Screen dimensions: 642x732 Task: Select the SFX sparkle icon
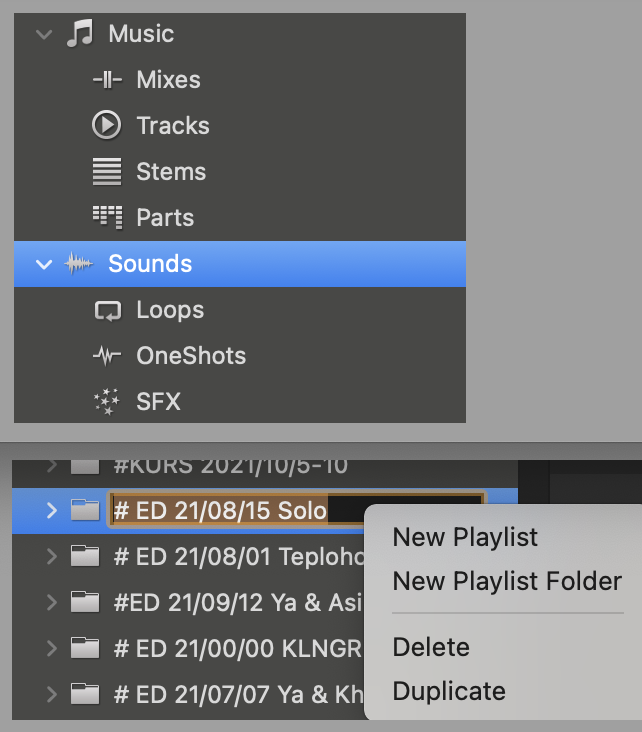[x=106, y=402]
